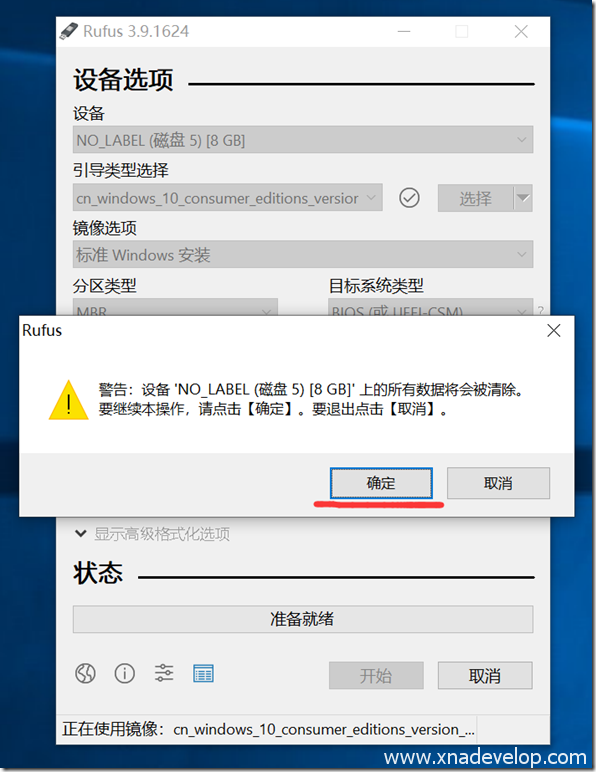596x772 pixels.
Task: Click the ISO checksum checkmark icon
Action: coord(409,198)
